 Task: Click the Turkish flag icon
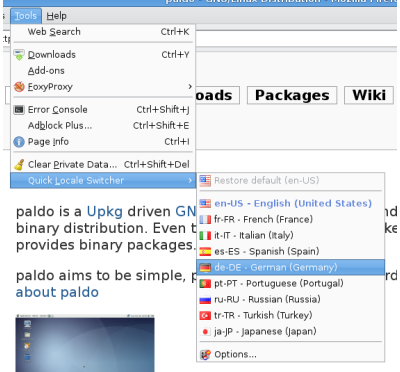205,315
